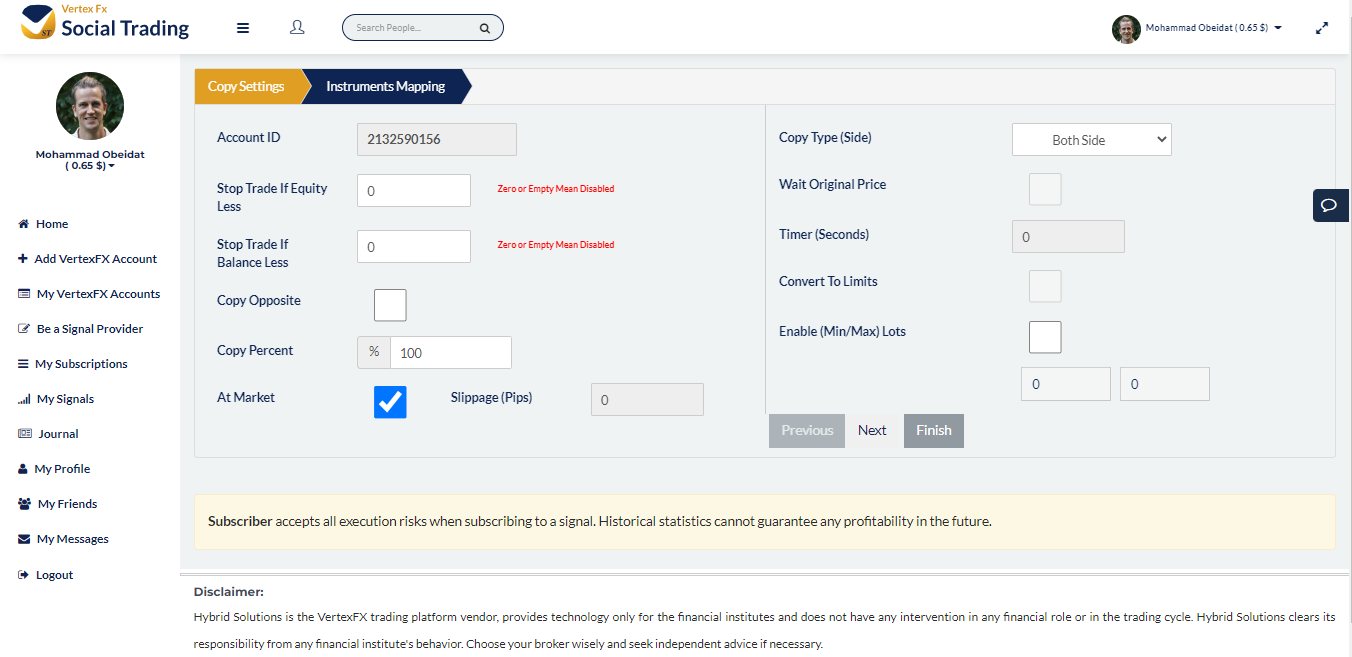Open Add VertexFX Account
The image size is (1352, 657).
[x=95, y=259]
